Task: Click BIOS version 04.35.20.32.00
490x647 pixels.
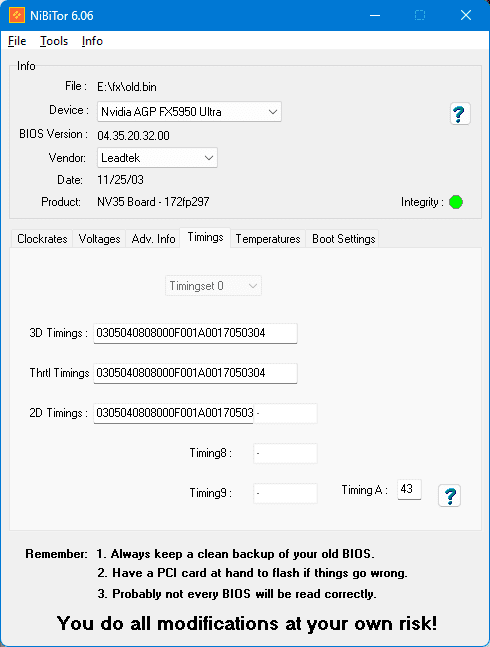Action: click(x=133, y=136)
